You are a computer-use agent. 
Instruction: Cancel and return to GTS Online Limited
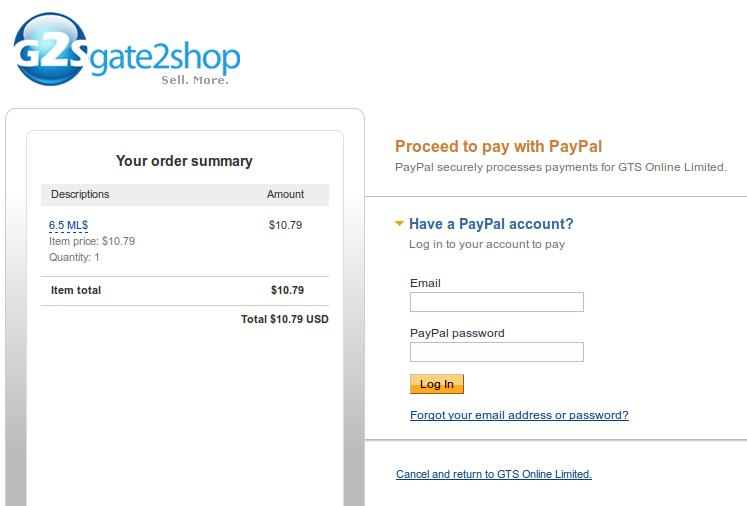(494, 474)
